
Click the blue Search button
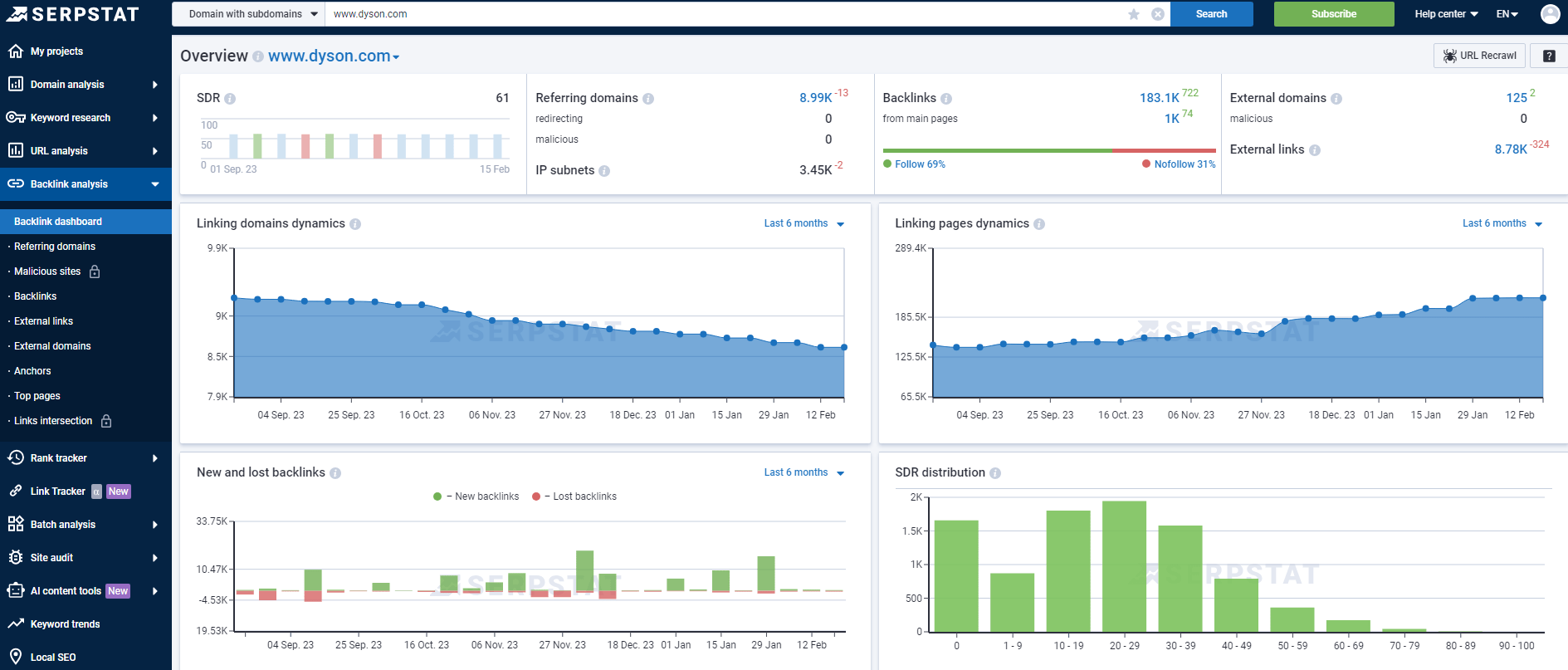(x=1211, y=14)
